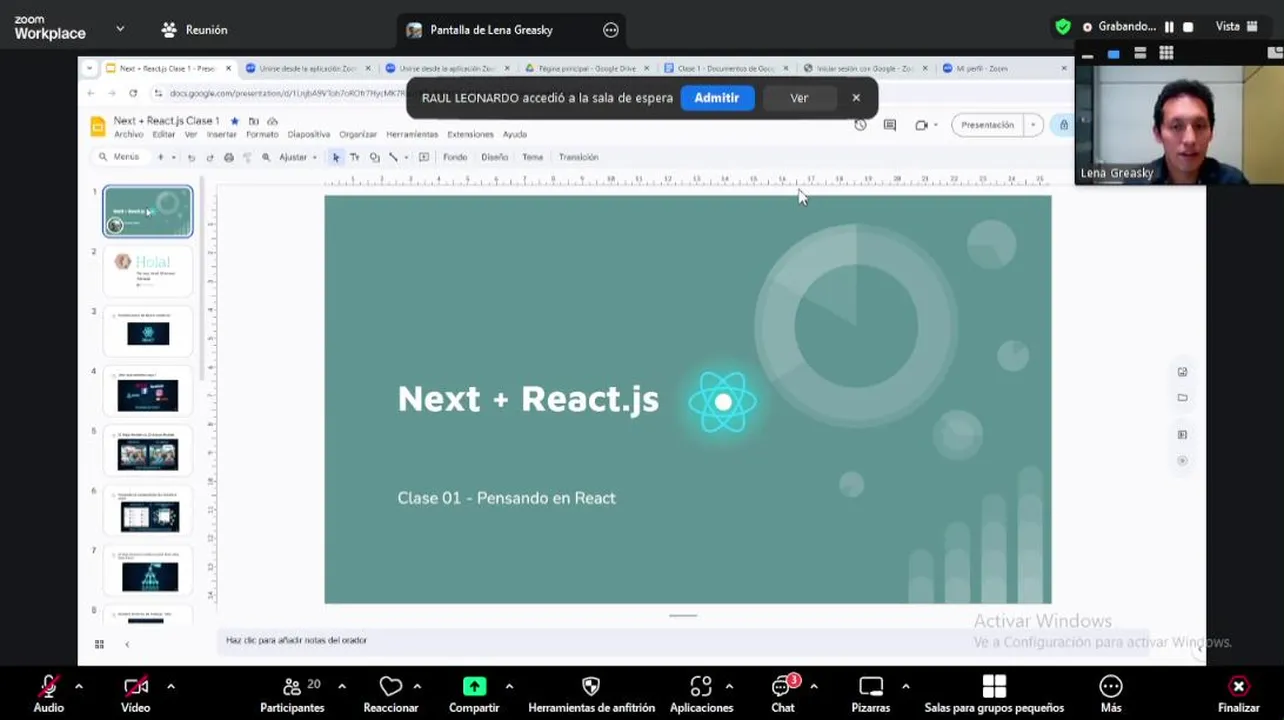Open options for Pantalla de Lena Greasky

coord(611,30)
